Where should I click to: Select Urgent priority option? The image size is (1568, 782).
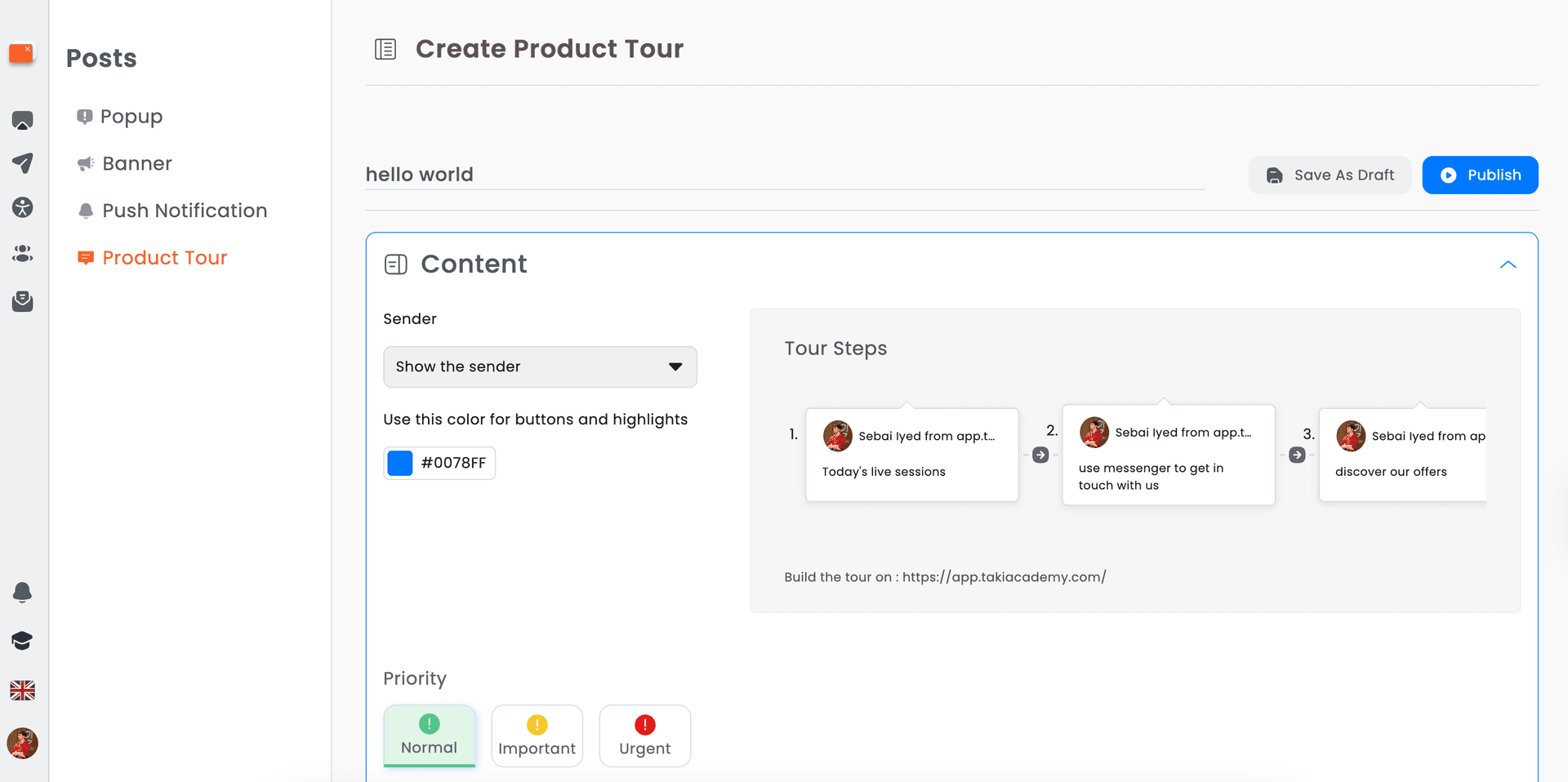pos(645,735)
